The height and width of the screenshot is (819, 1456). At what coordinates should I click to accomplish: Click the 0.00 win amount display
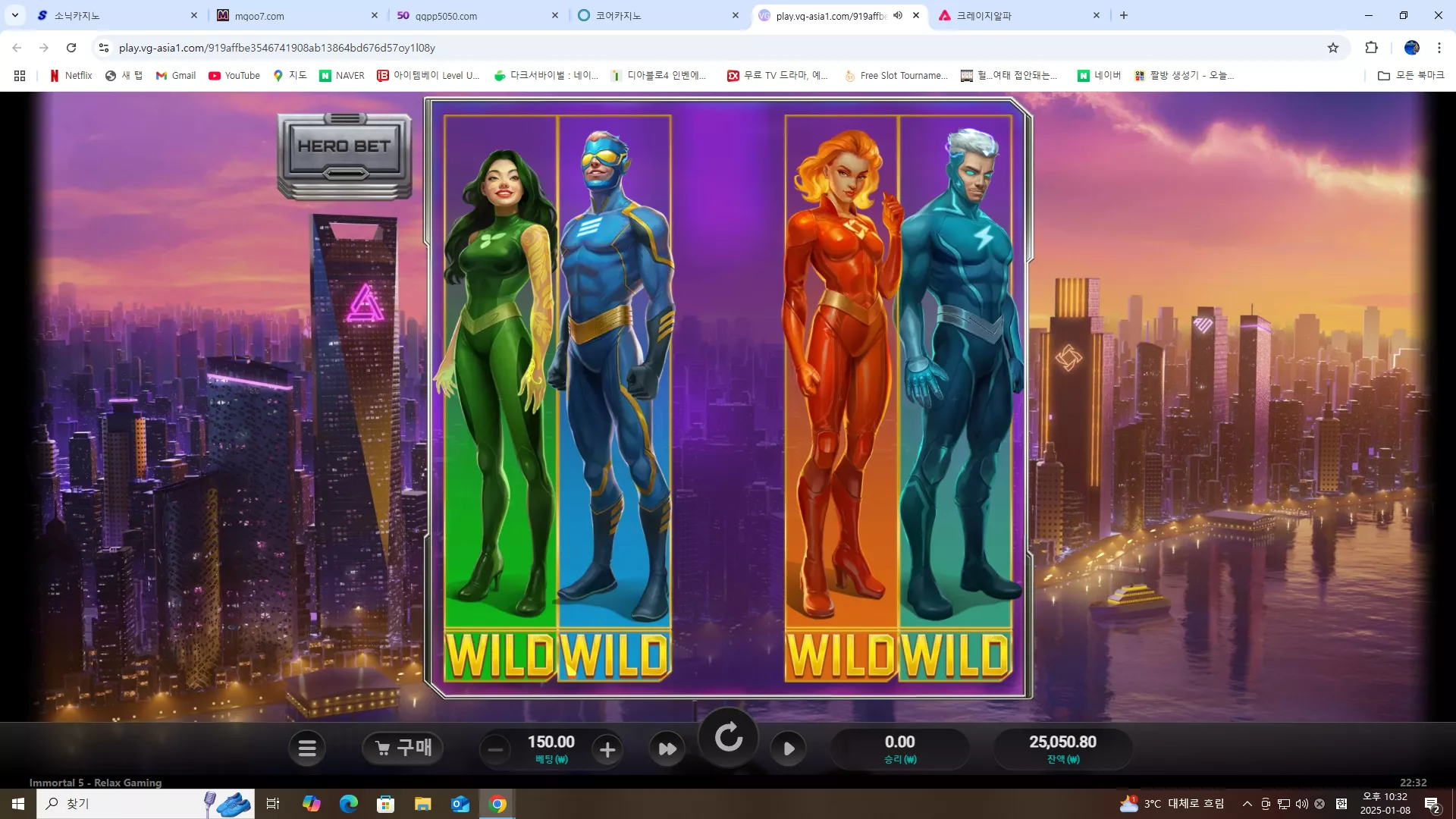coord(900,742)
